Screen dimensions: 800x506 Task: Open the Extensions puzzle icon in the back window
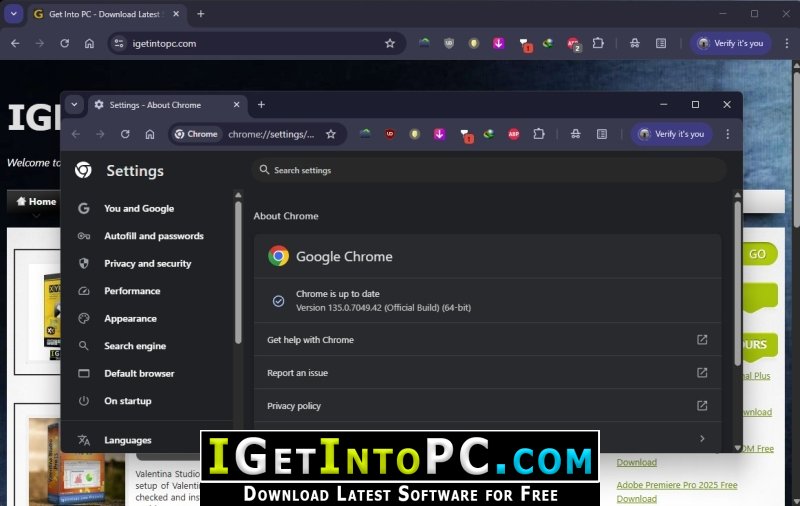point(598,43)
